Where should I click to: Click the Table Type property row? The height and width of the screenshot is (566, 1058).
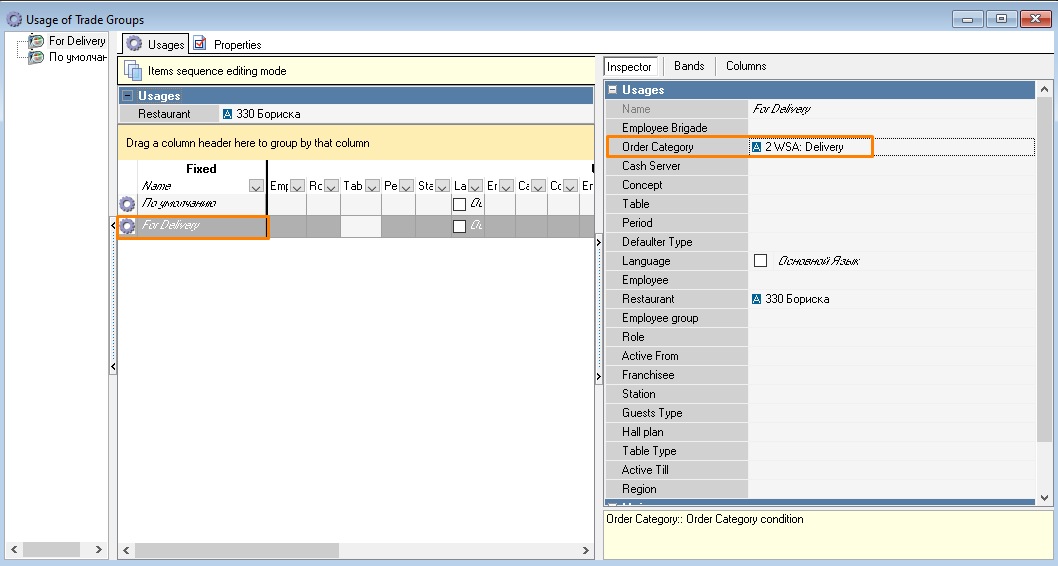tap(820, 451)
